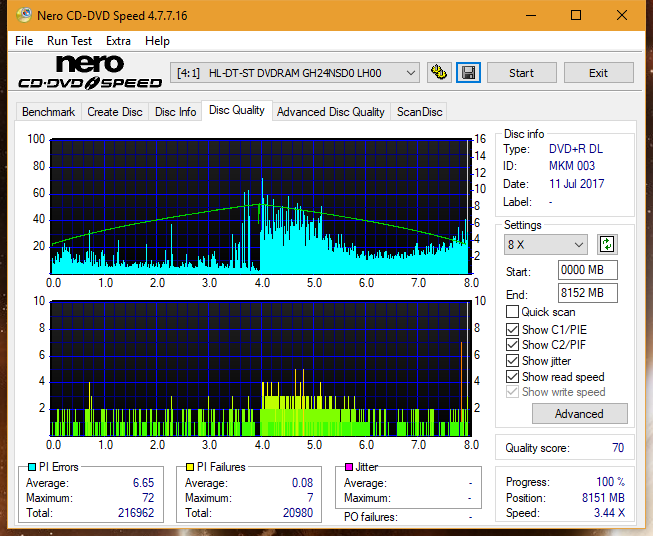Uncheck Show C2/PIF option
Image resolution: width=653 pixels, height=536 pixels.
pos(512,345)
